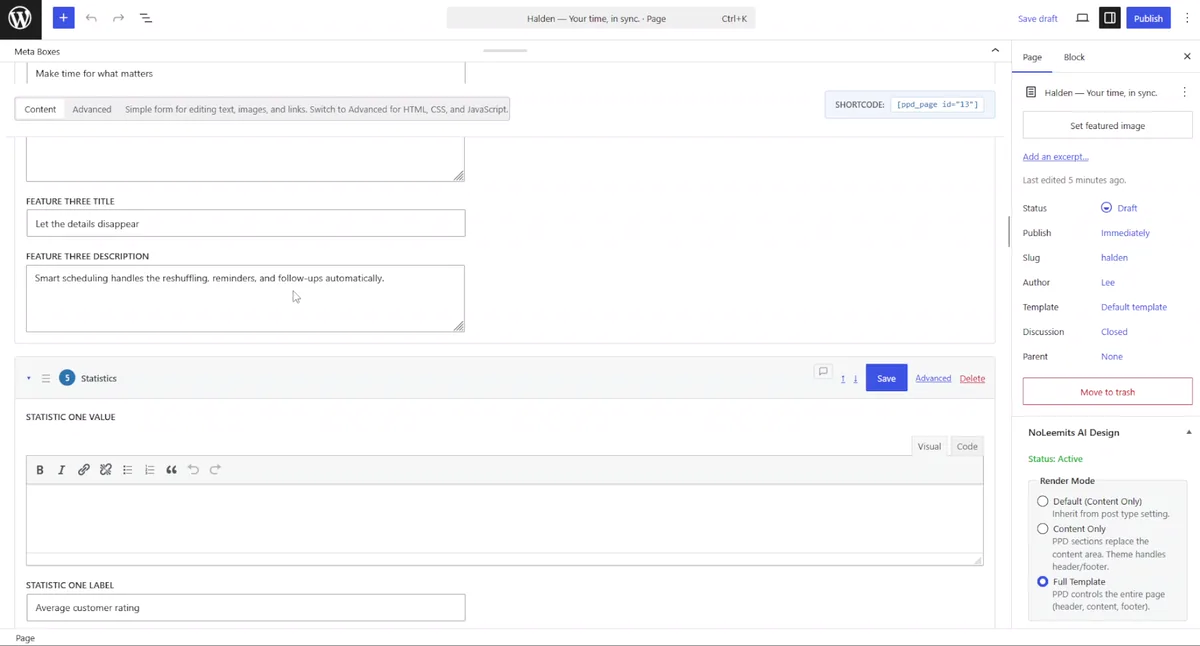The image size is (1200, 646).
Task: Move Statistics section up arrow
Action: click(x=843, y=379)
